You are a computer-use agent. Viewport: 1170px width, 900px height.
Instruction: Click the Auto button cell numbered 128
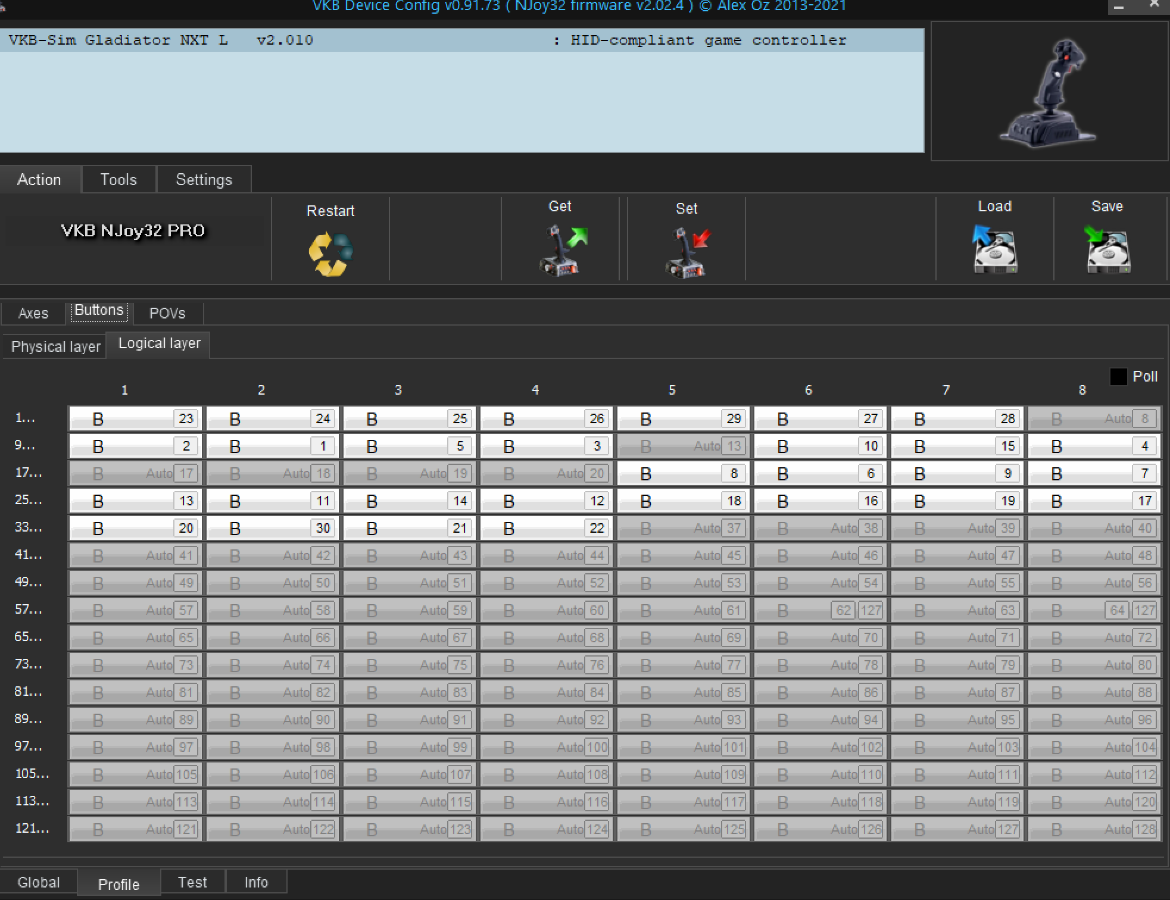tap(1092, 829)
